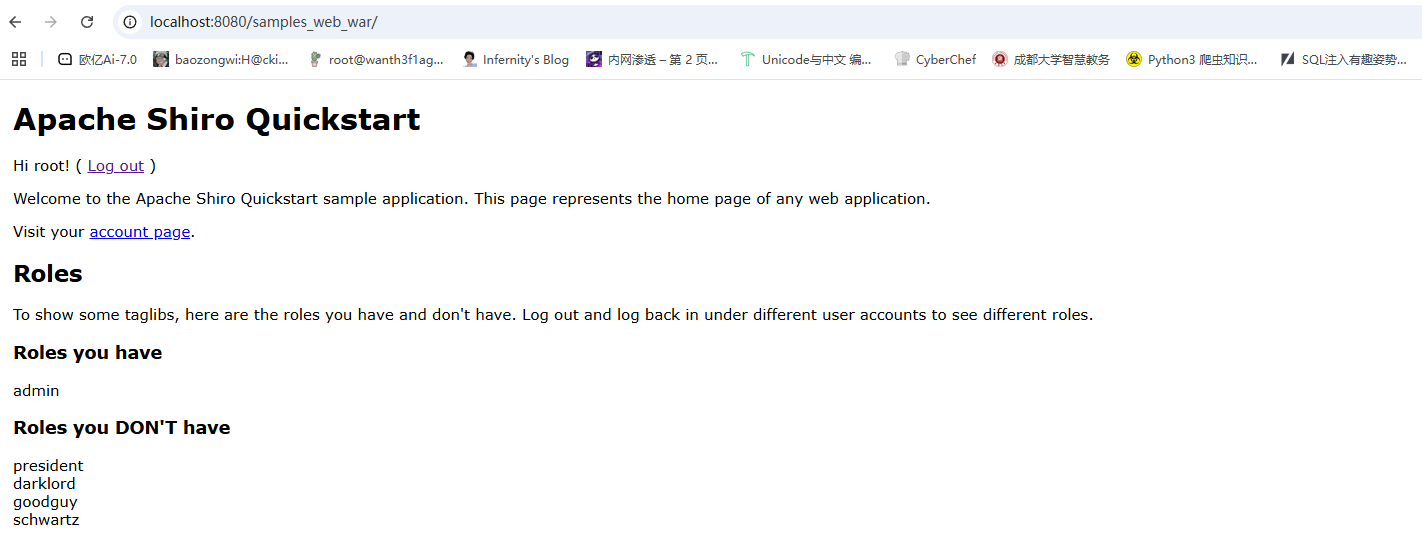Screen dimensions: 1422x551
Task: Open the Unicode与中文 bookmark
Action: click(x=806, y=59)
